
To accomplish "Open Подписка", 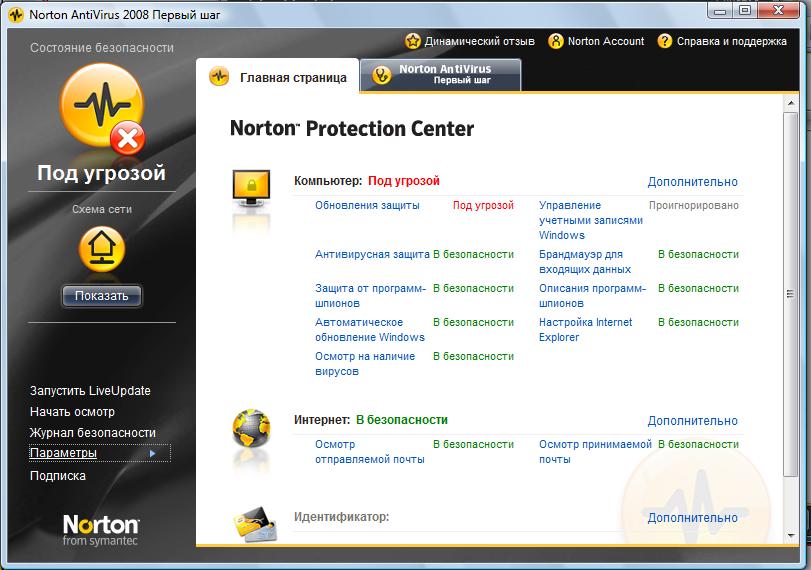I will click(58, 476).
